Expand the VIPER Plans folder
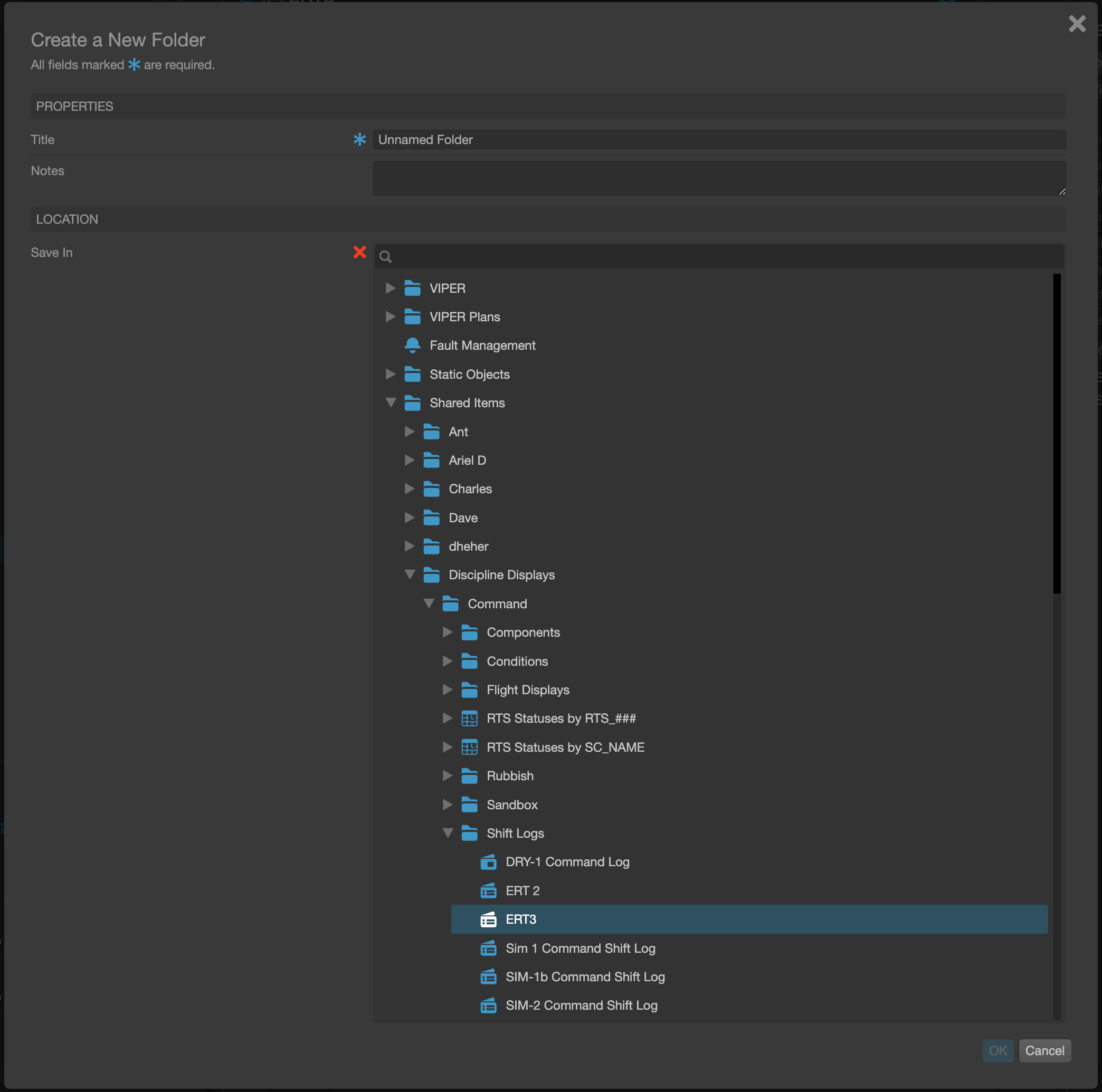Screen dimensions: 1102x1092 [390, 317]
